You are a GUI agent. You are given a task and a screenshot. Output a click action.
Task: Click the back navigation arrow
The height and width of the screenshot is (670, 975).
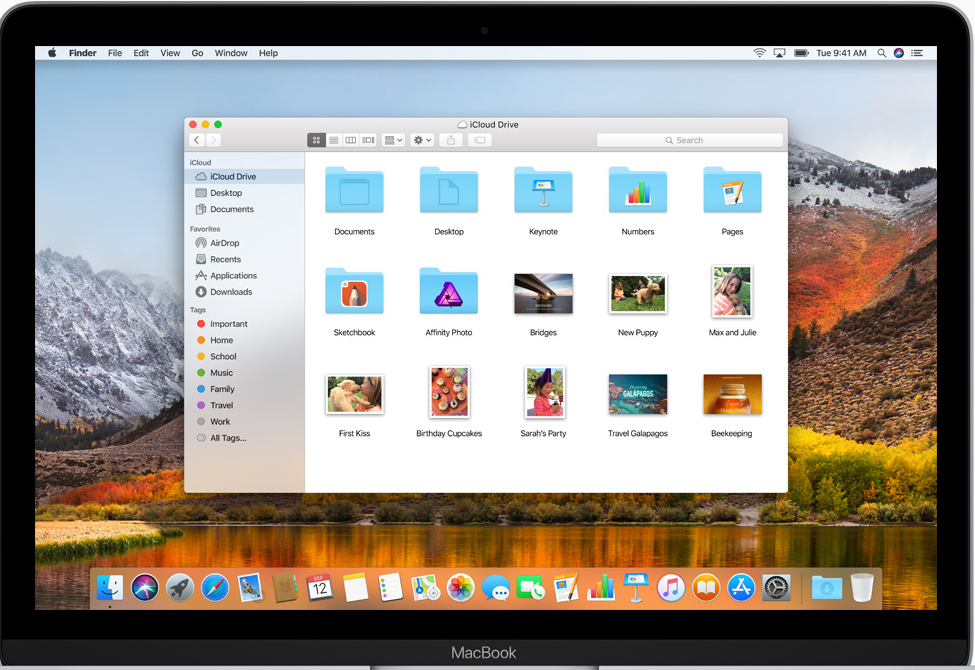click(x=196, y=140)
